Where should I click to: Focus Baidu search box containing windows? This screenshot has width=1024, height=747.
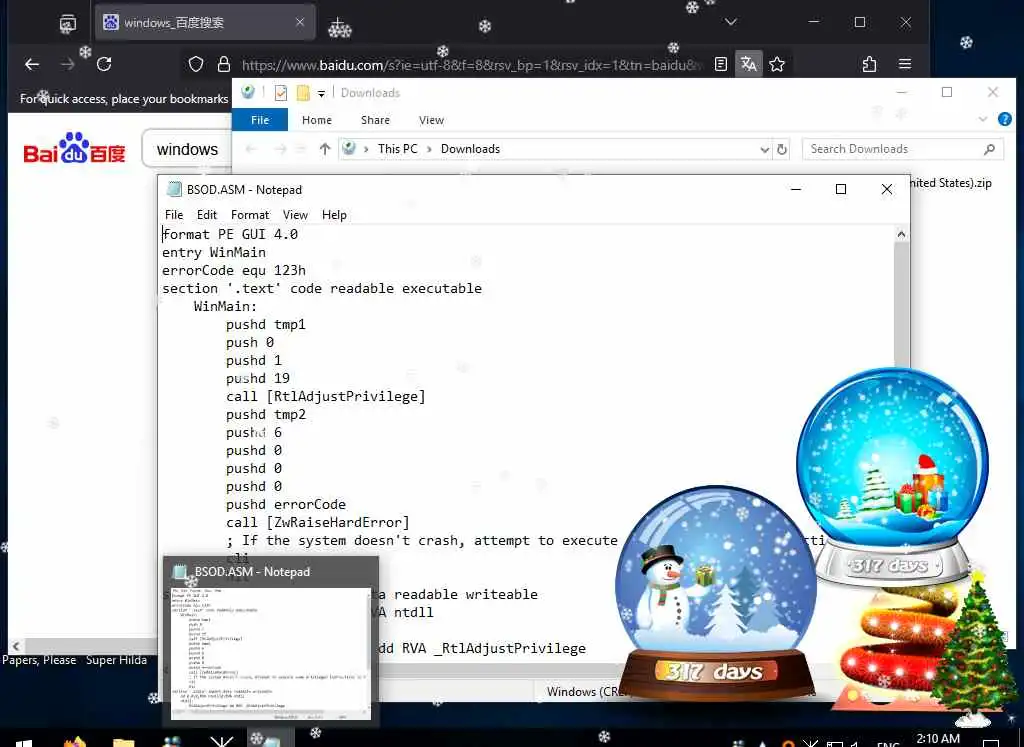(187, 150)
